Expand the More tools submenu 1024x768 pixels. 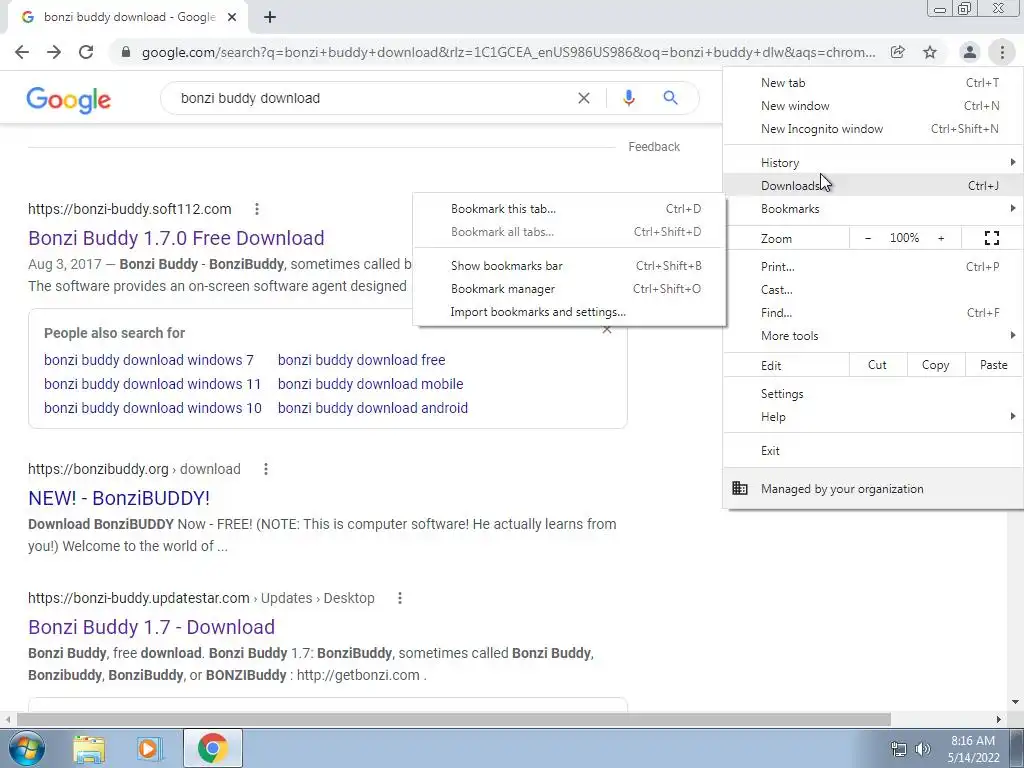click(873, 336)
